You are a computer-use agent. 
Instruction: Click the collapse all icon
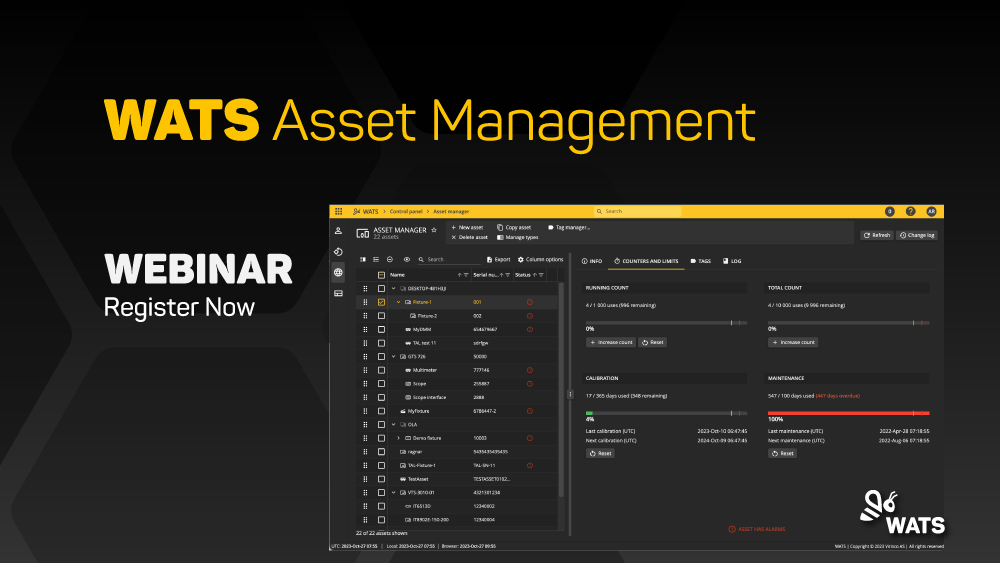pos(390,260)
